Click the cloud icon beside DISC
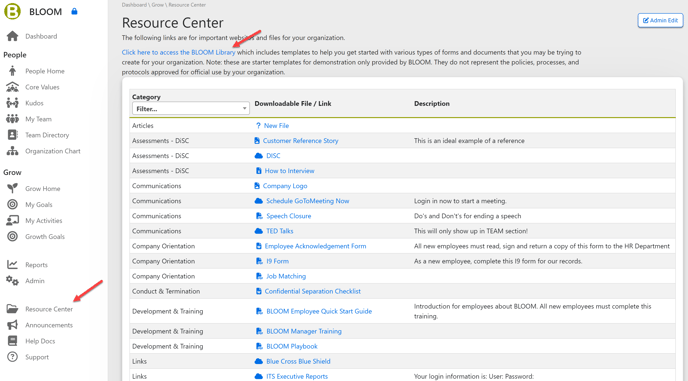 pyautogui.click(x=259, y=156)
